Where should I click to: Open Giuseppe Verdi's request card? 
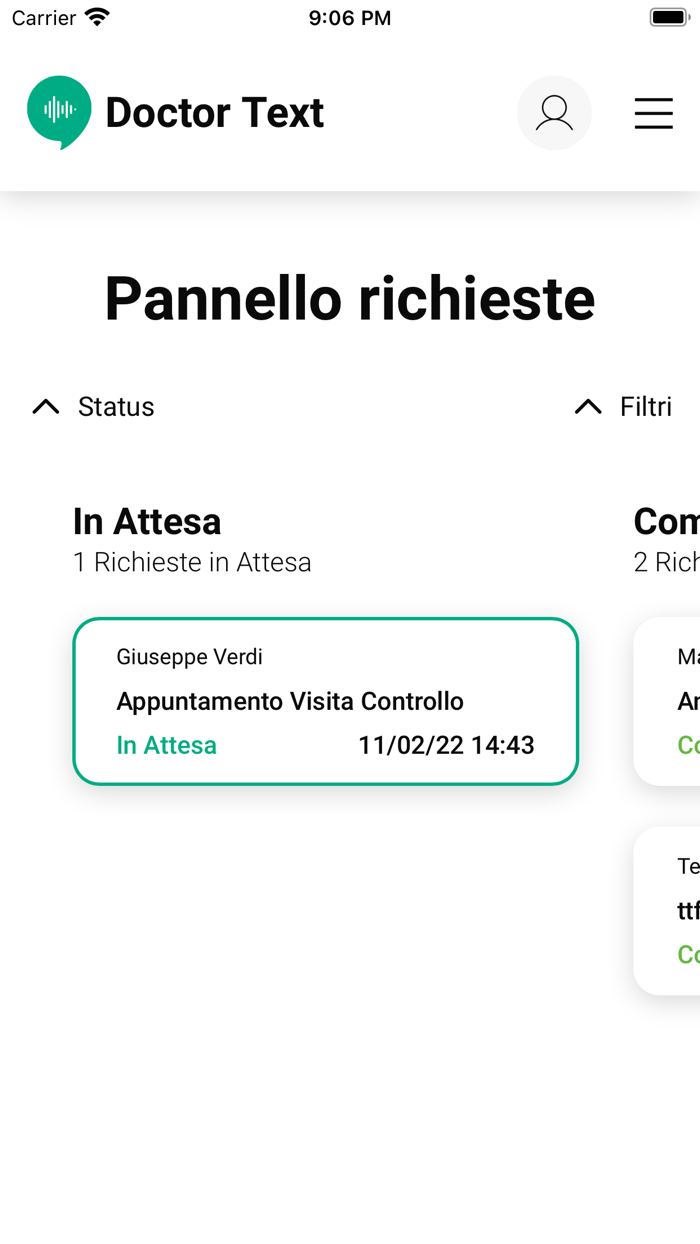click(x=325, y=700)
